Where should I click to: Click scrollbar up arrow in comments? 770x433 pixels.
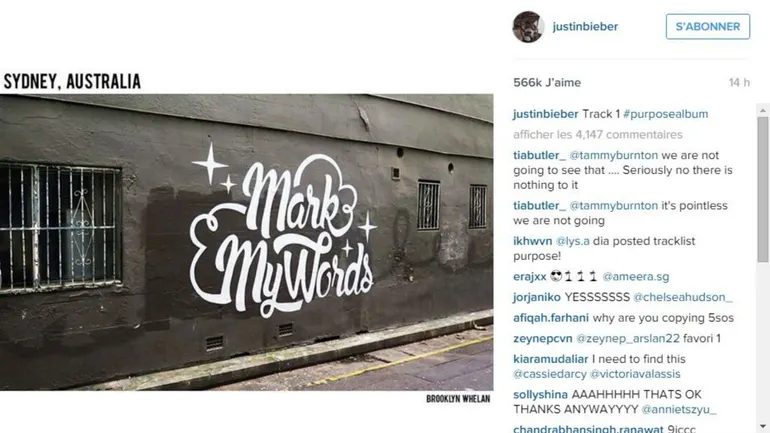[x=763, y=110]
